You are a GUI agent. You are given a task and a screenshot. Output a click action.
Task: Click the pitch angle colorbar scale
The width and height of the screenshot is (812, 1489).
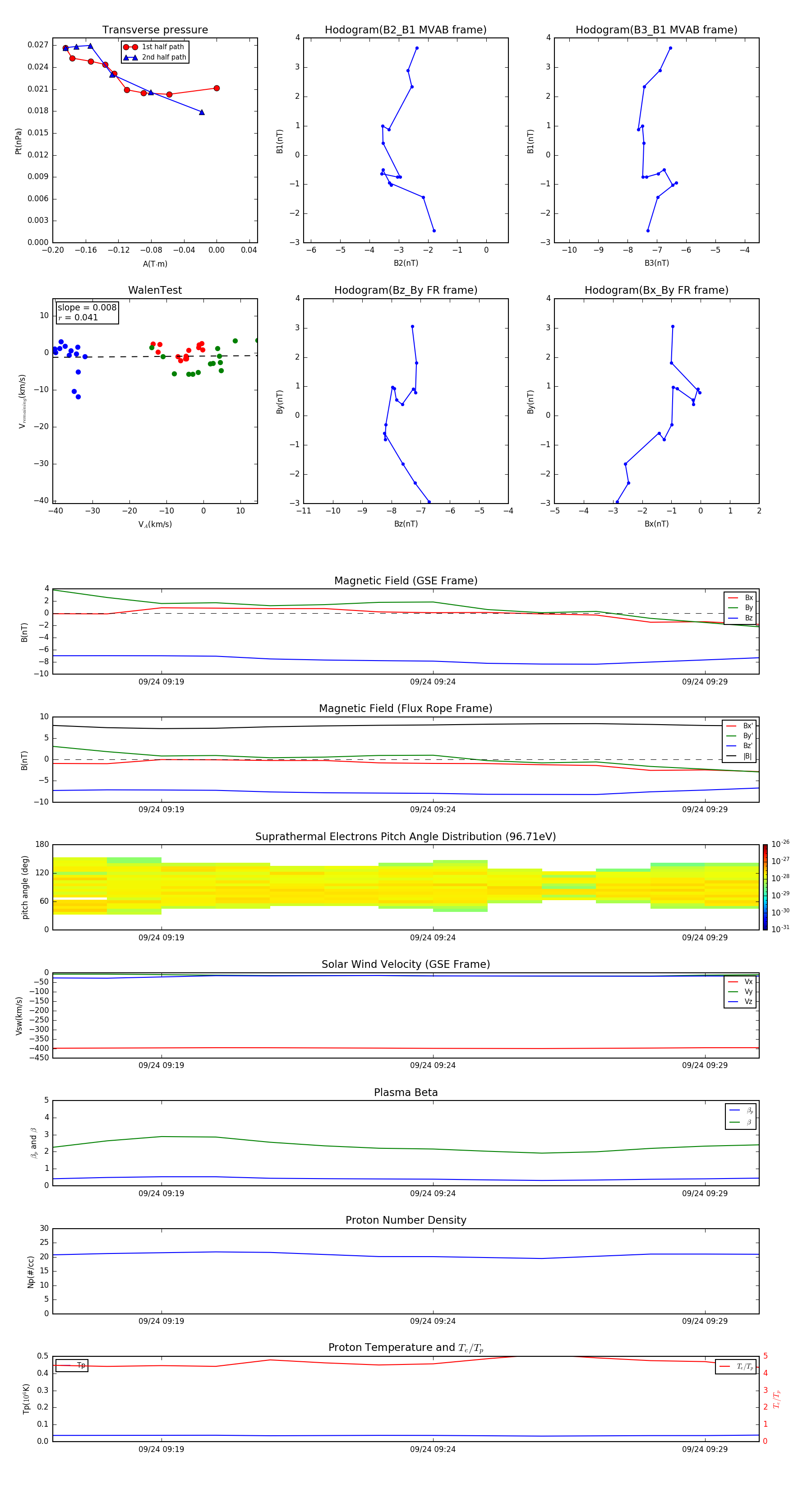(x=765, y=887)
